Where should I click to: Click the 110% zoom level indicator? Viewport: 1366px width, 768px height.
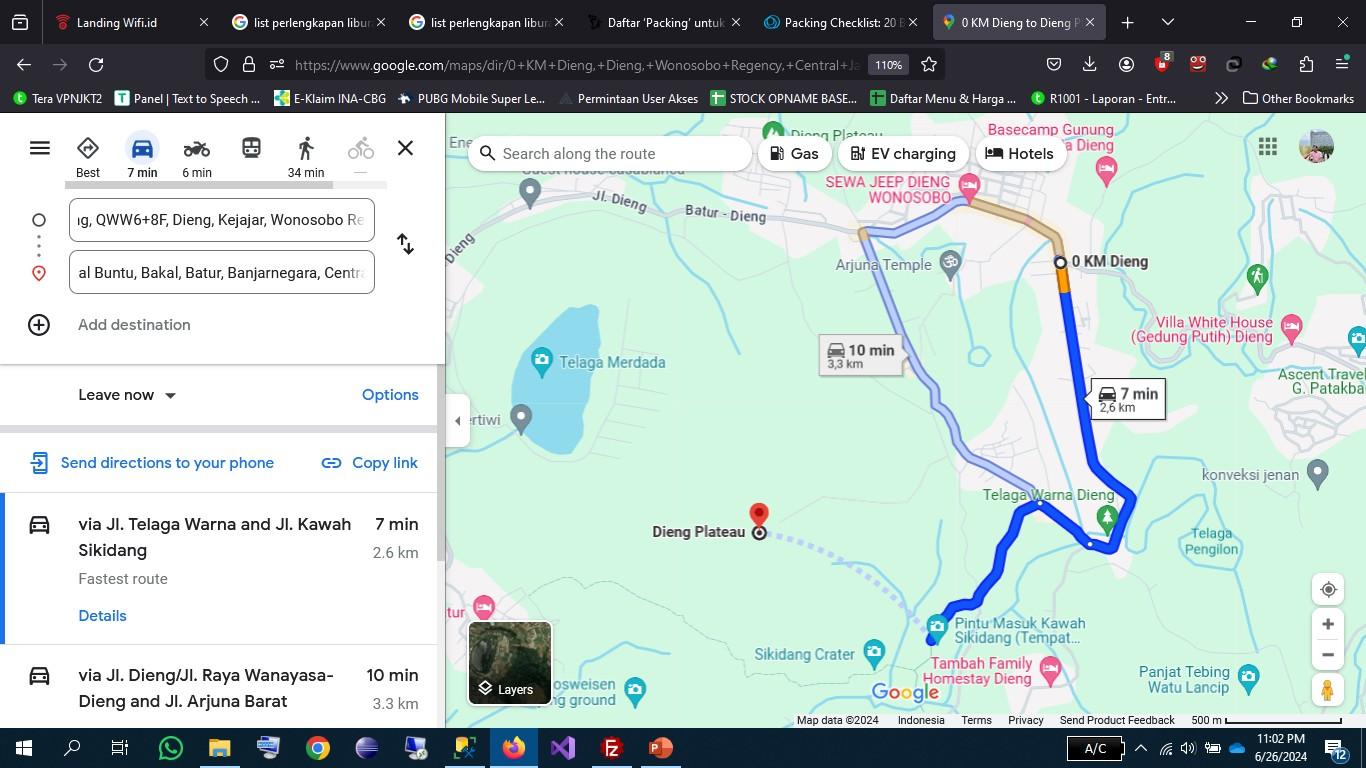[x=888, y=65]
